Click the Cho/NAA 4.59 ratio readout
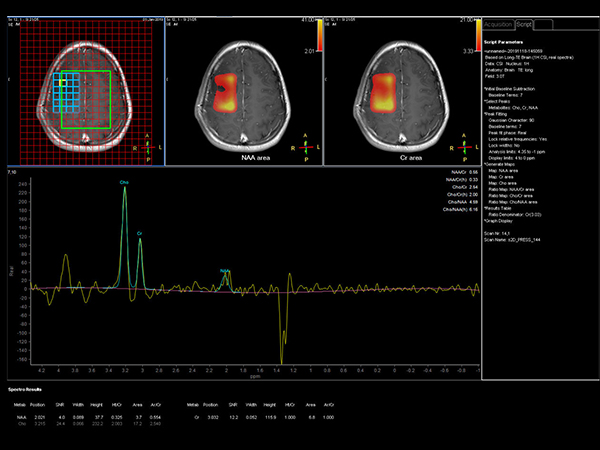Image resolution: width=600 pixels, height=450 pixels. (x=463, y=202)
